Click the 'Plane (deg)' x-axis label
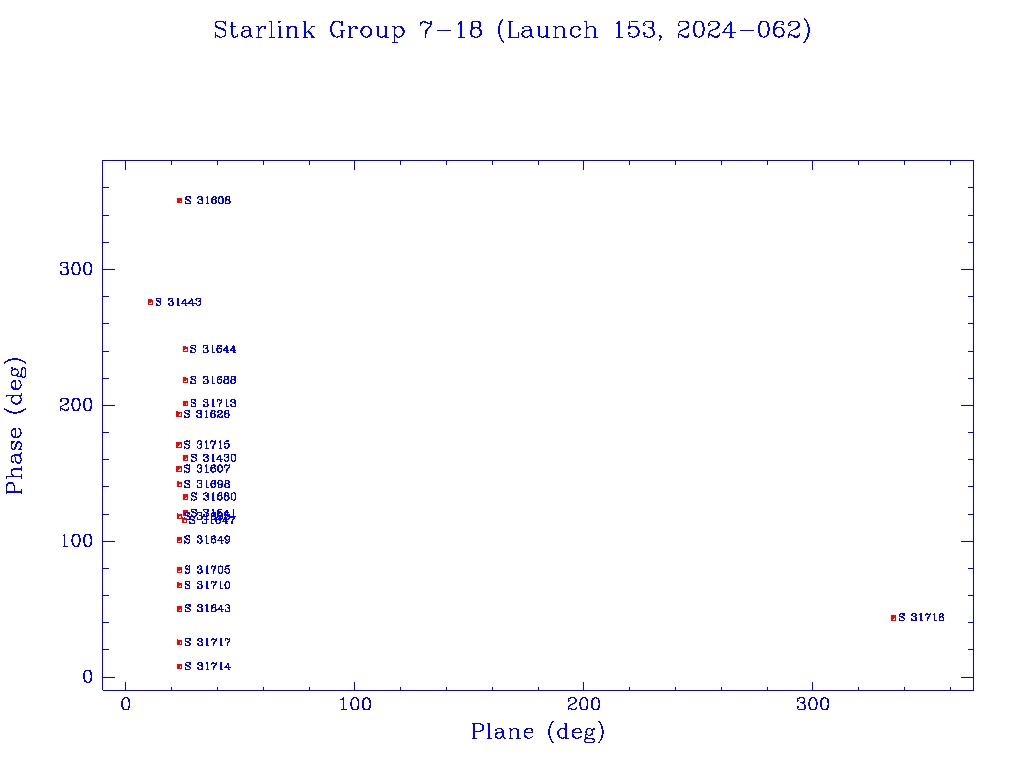This screenshot has width=1024, height=768. coord(537,731)
